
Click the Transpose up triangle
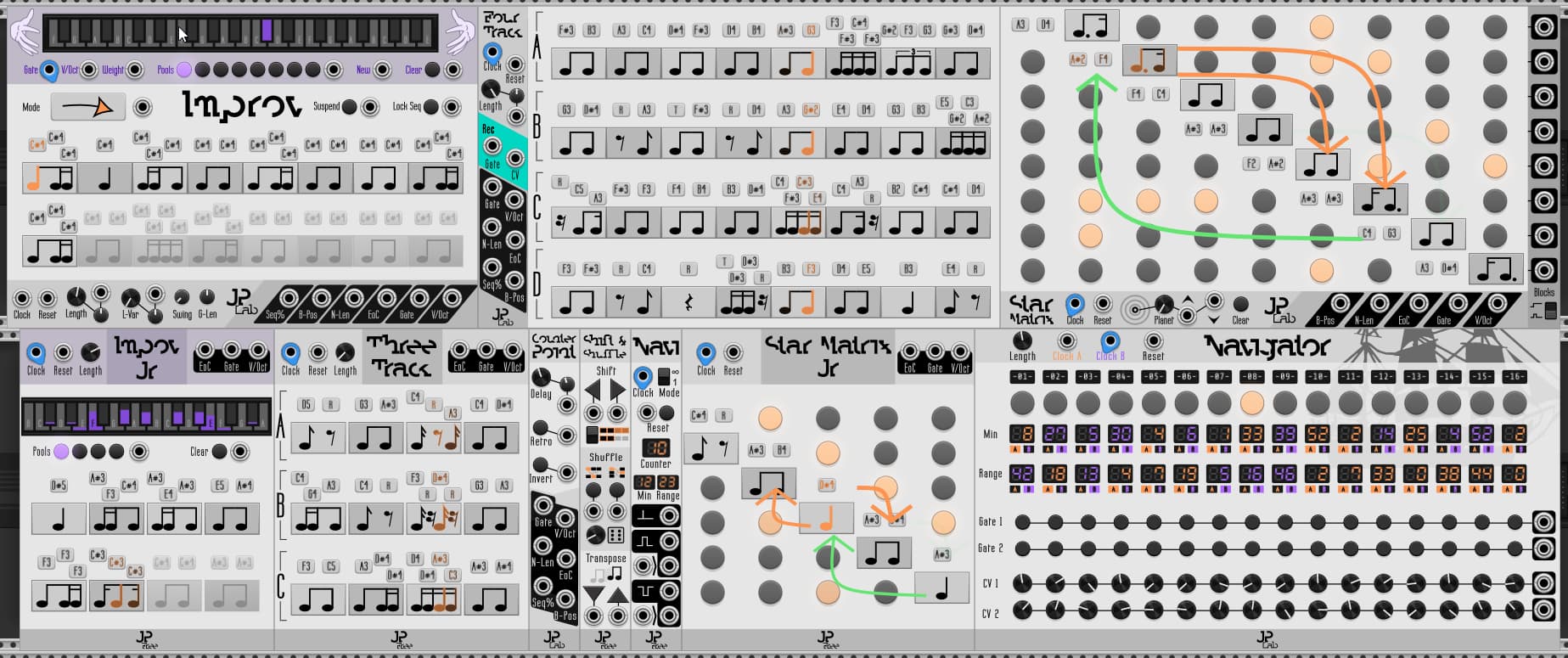(x=617, y=595)
